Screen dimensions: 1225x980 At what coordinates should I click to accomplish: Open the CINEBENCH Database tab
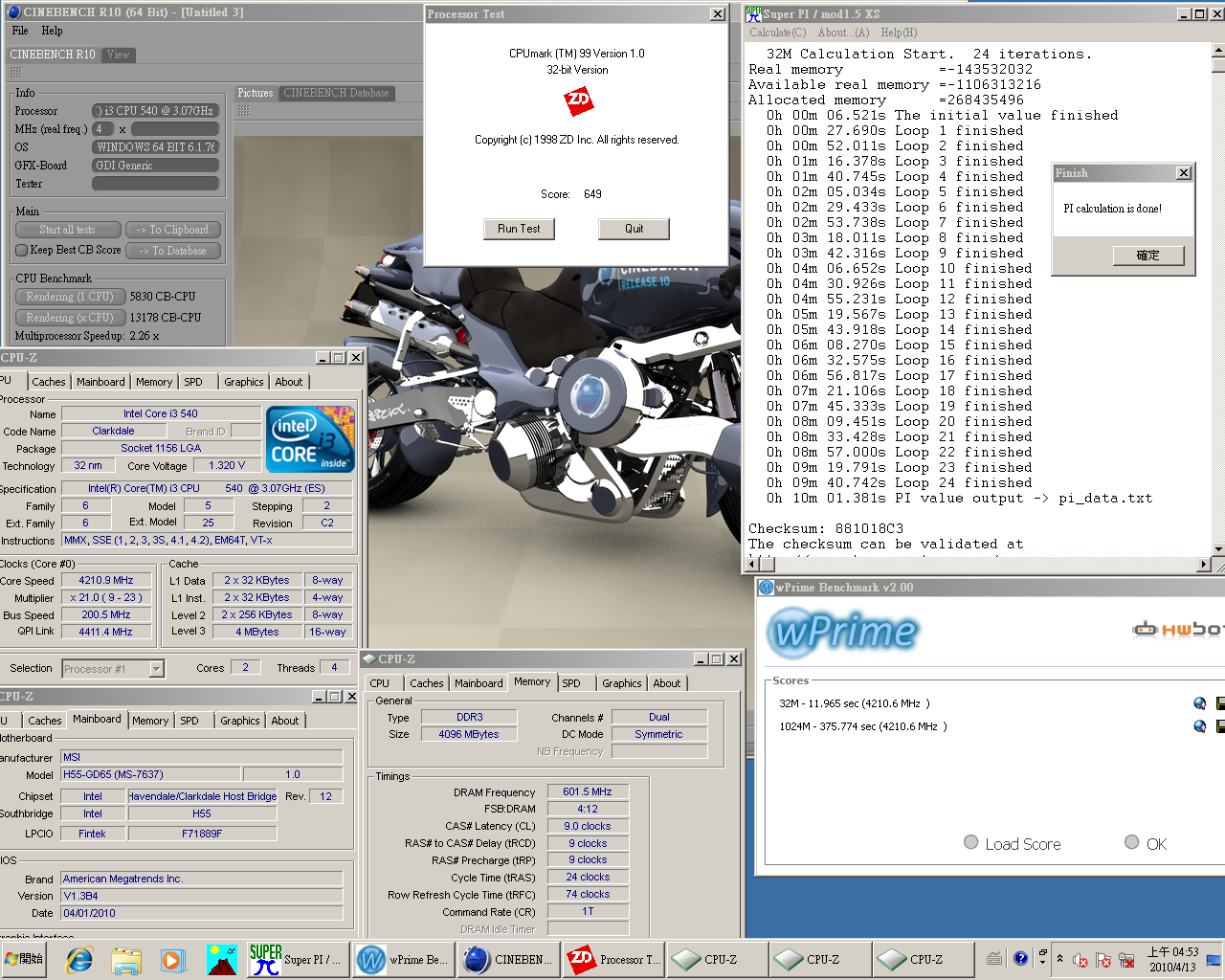tap(336, 93)
